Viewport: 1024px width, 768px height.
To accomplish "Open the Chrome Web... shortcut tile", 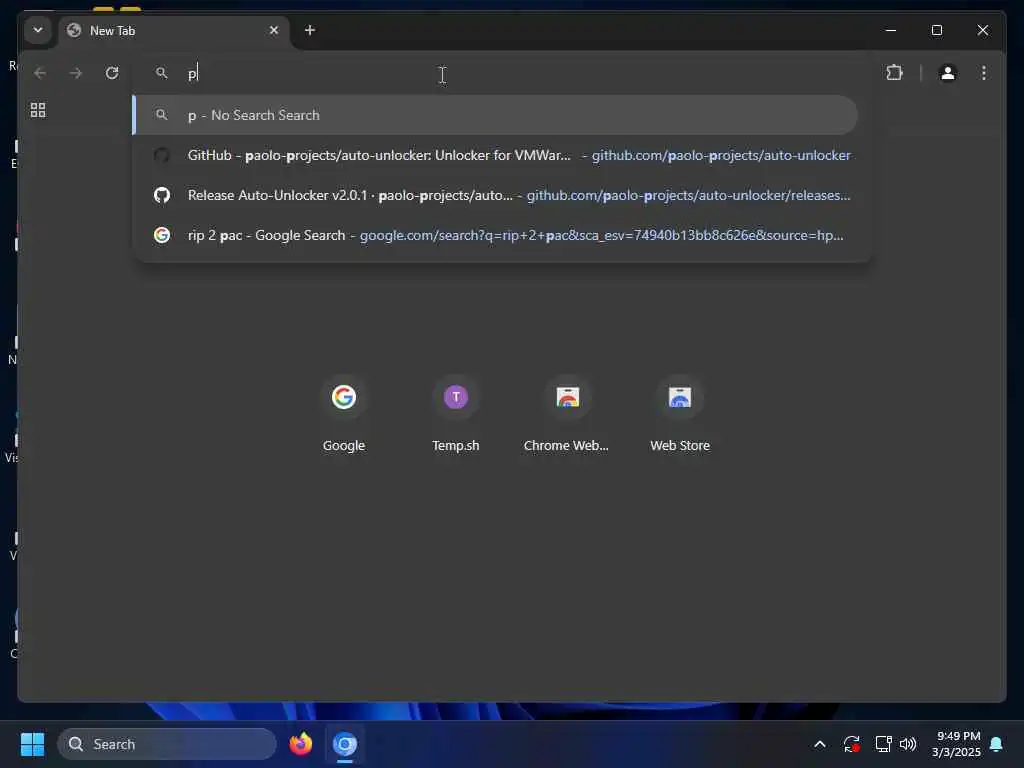I will coord(567,415).
